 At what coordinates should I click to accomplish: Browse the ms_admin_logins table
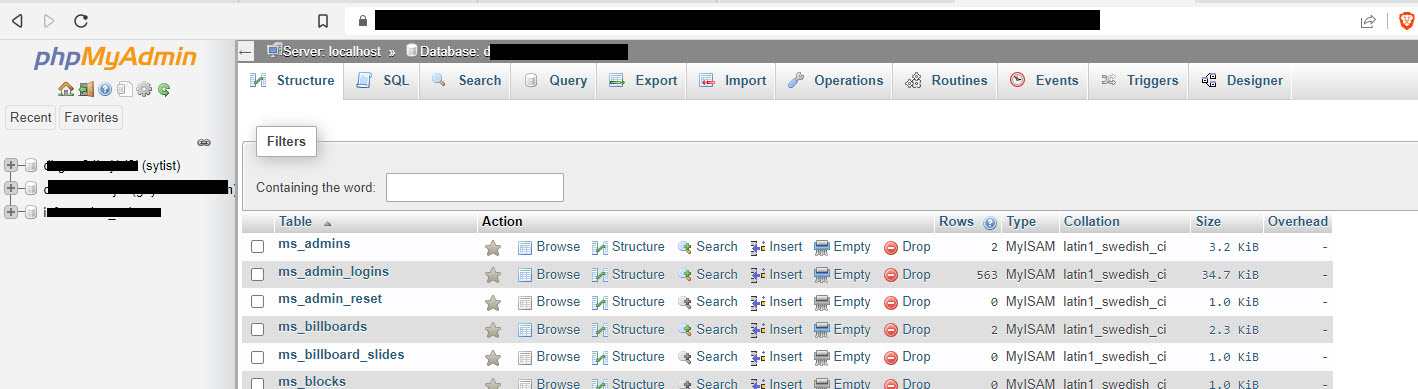(548, 274)
